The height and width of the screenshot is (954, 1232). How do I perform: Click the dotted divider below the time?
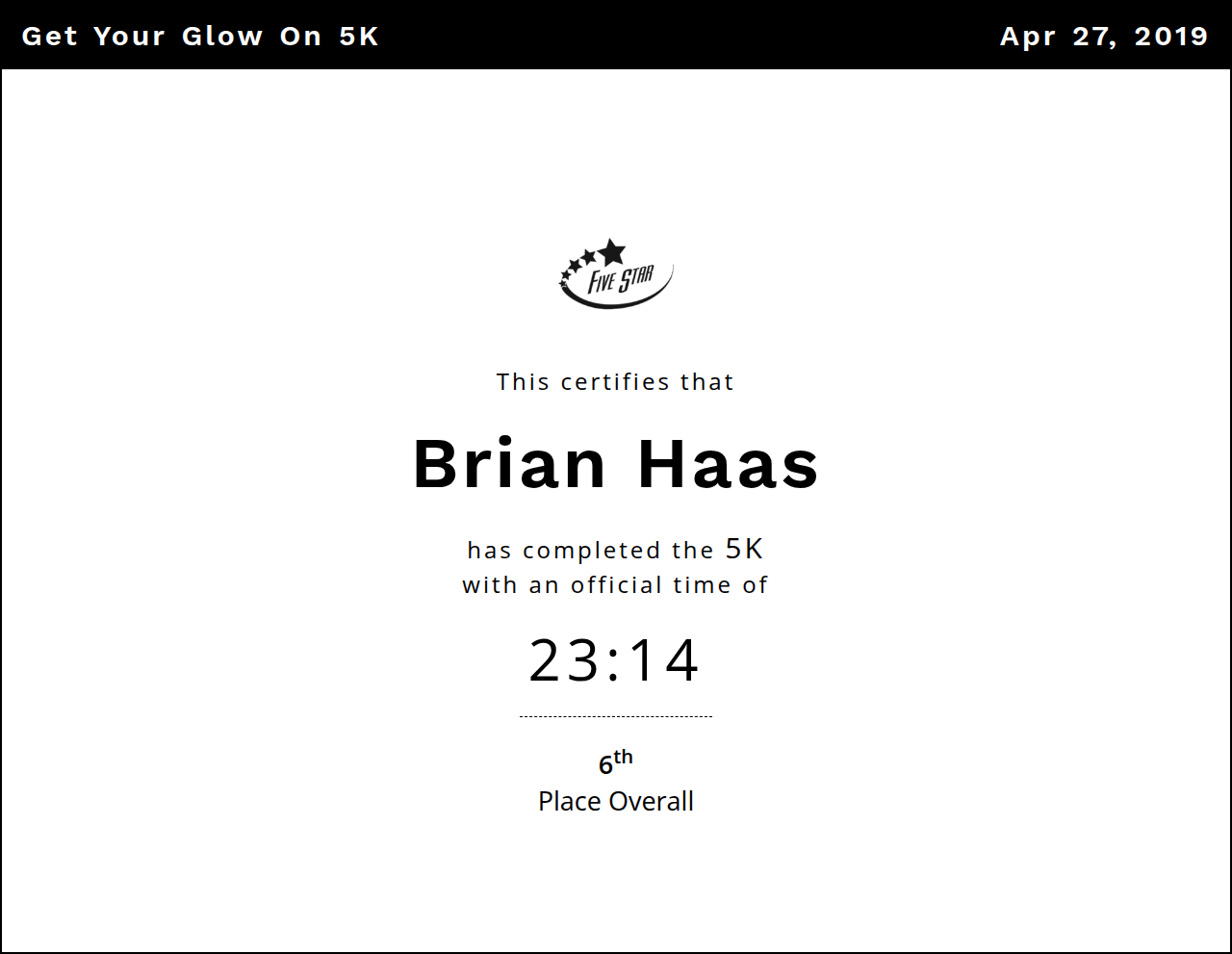click(616, 716)
